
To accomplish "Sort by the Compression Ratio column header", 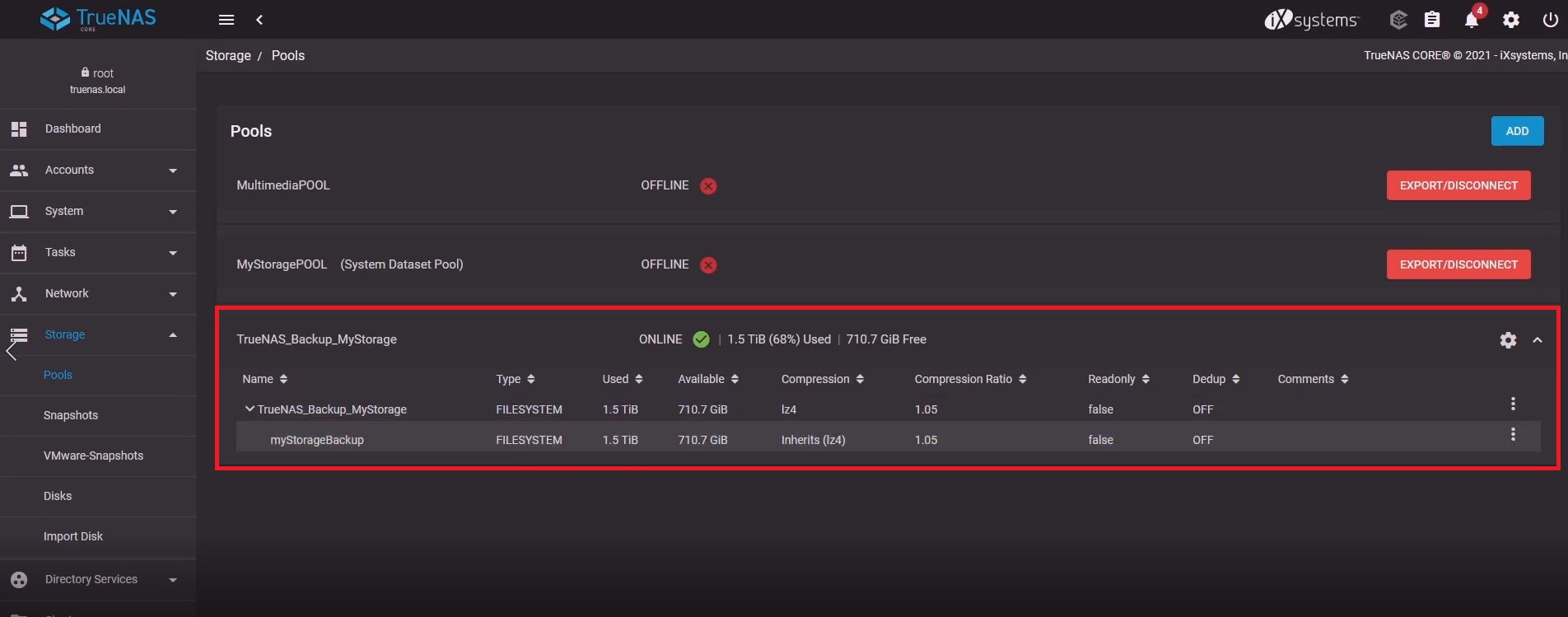I will [971, 379].
